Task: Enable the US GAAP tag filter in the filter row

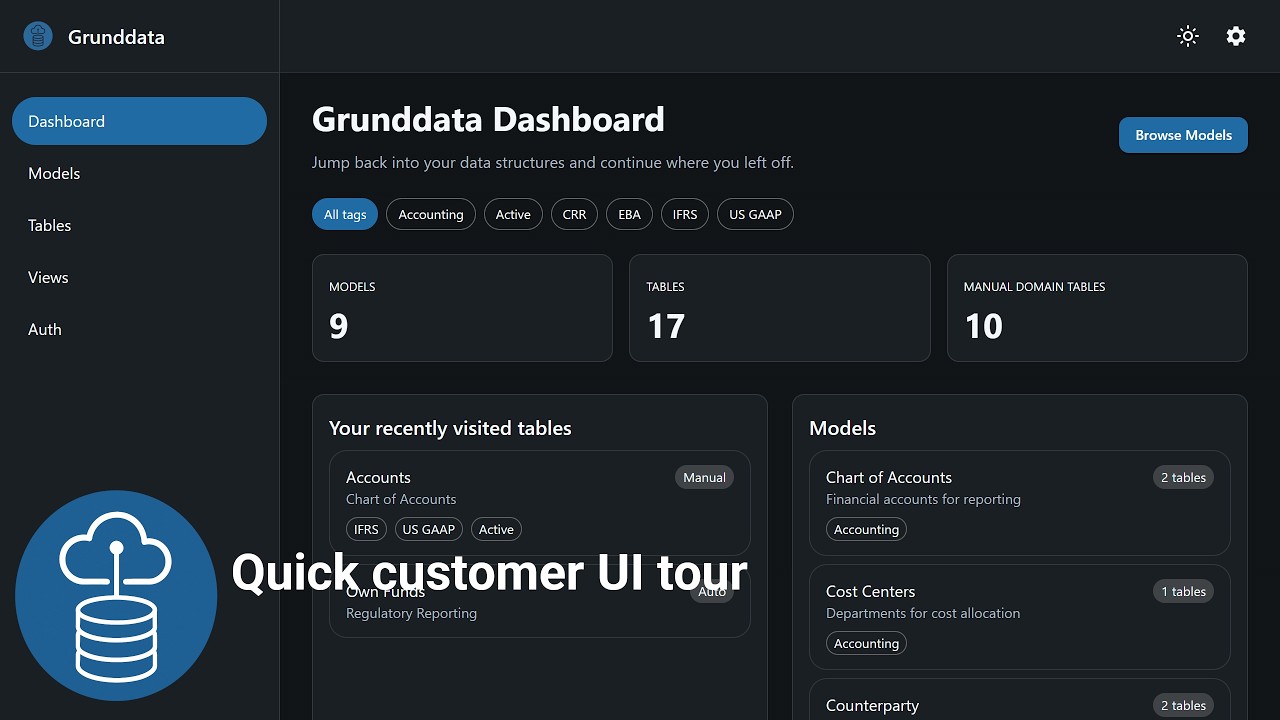Action: (755, 214)
